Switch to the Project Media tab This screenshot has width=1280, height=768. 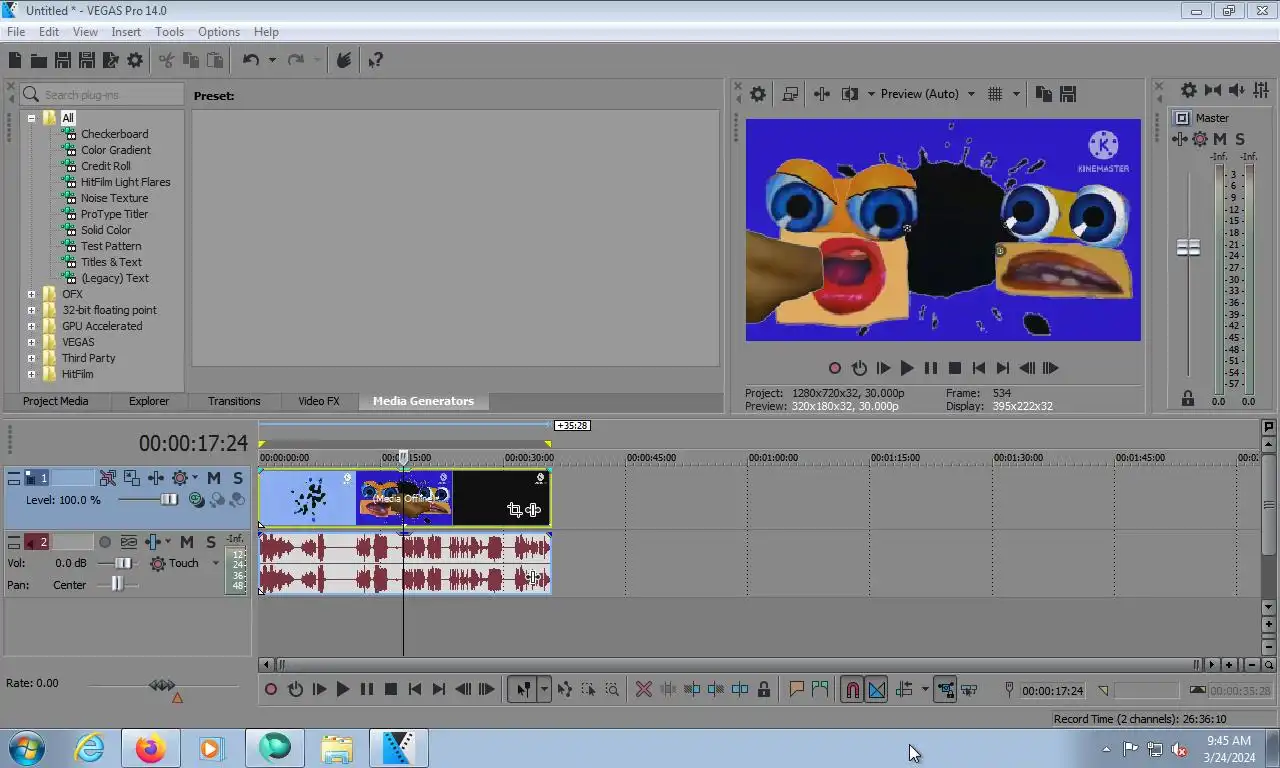(x=56, y=401)
